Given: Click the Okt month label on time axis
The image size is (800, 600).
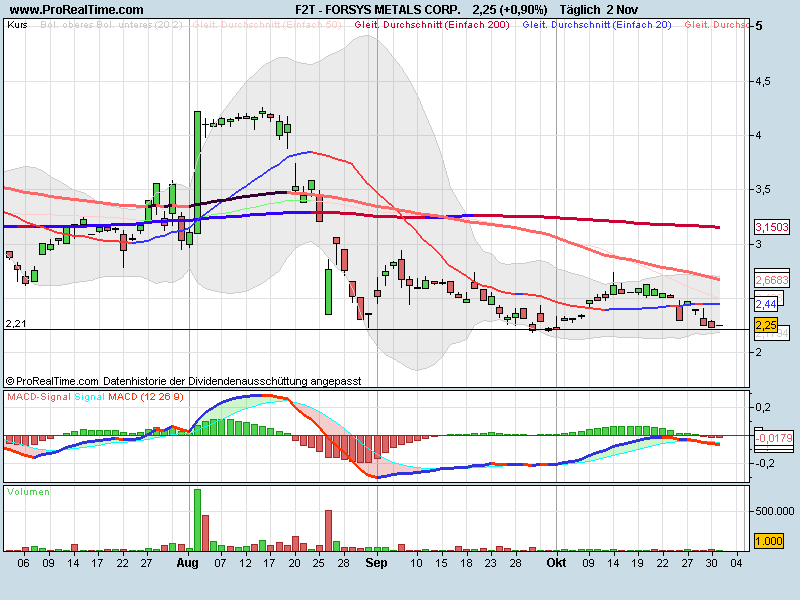Looking at the screenshot, I should 556,563.
